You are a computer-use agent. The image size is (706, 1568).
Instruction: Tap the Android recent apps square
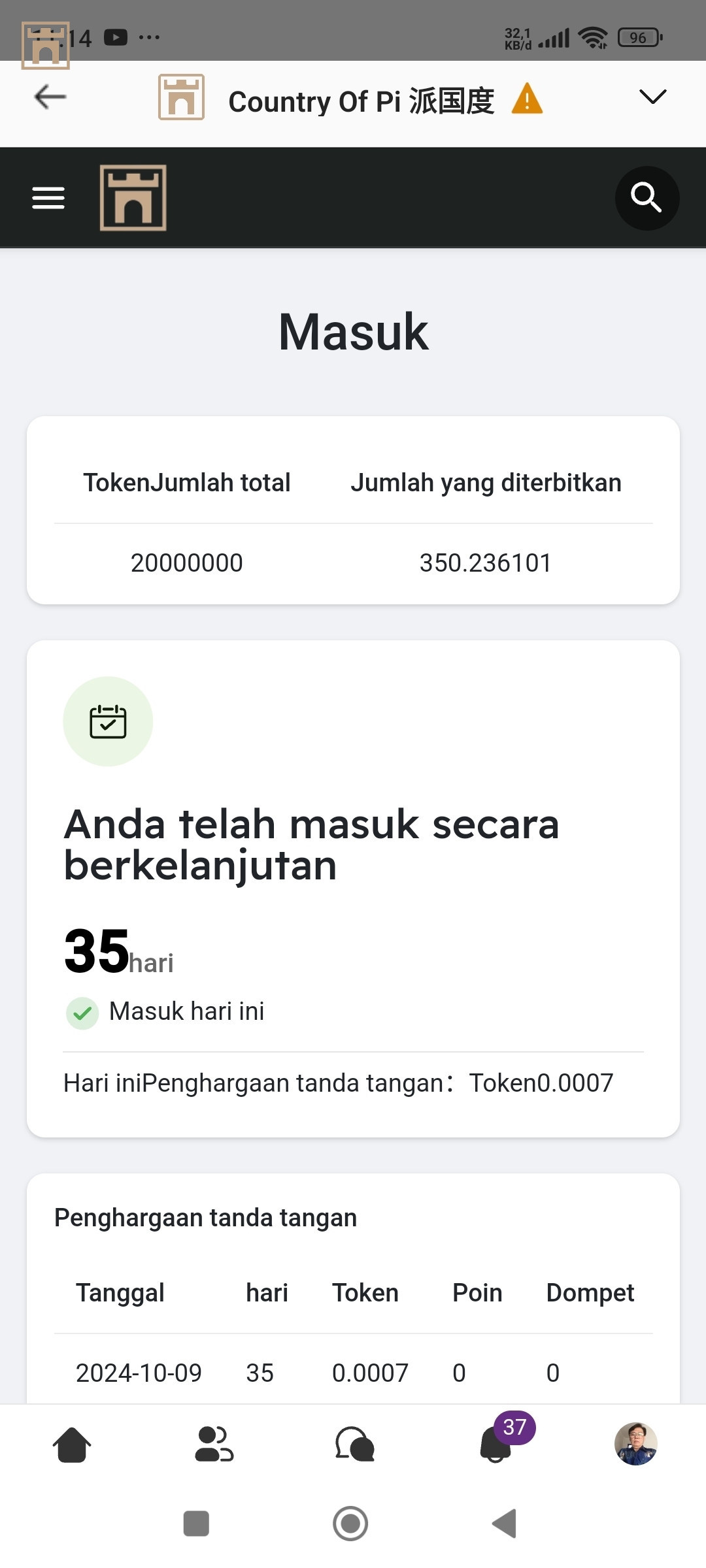pyautogui.click(x=196, y=1524)
